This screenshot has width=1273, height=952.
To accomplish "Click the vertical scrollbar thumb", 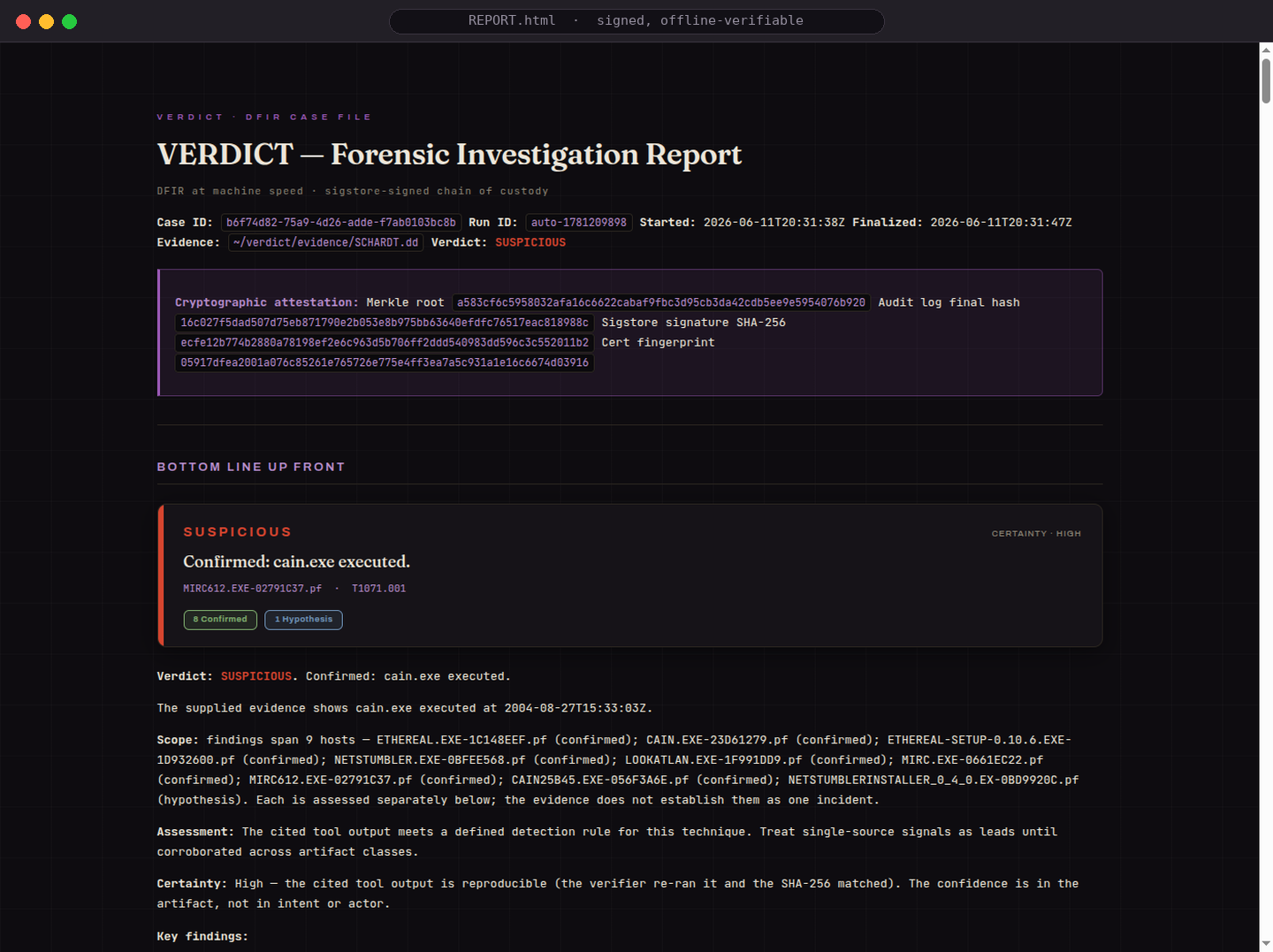I will [1266, 80].
